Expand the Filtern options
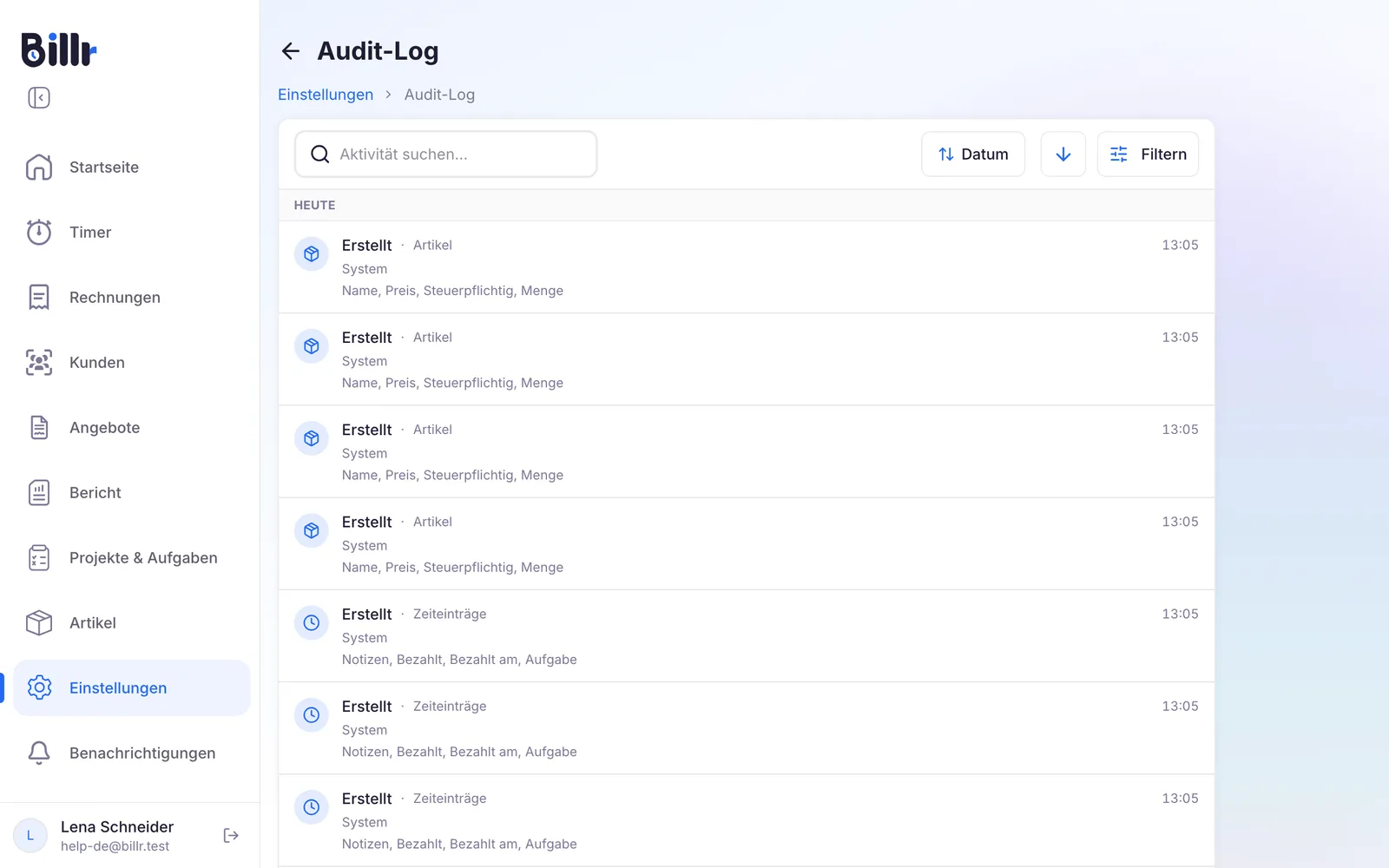This screenshot has height=868, width=1389. coord(1148,155)
